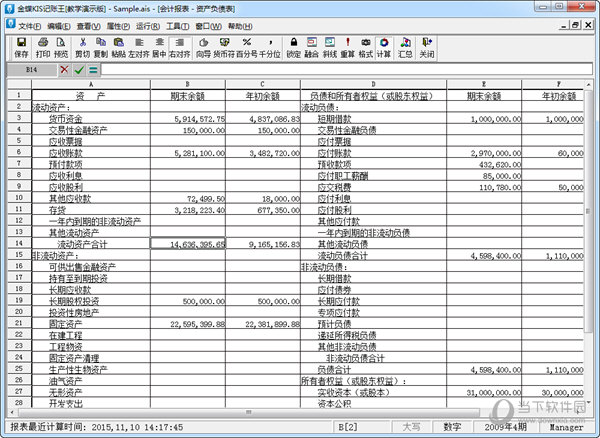Viewport: 600px width, 438px height.
Task: Apply 居中 center alignment
Action: pyautogui.click(x=159, y=48)
